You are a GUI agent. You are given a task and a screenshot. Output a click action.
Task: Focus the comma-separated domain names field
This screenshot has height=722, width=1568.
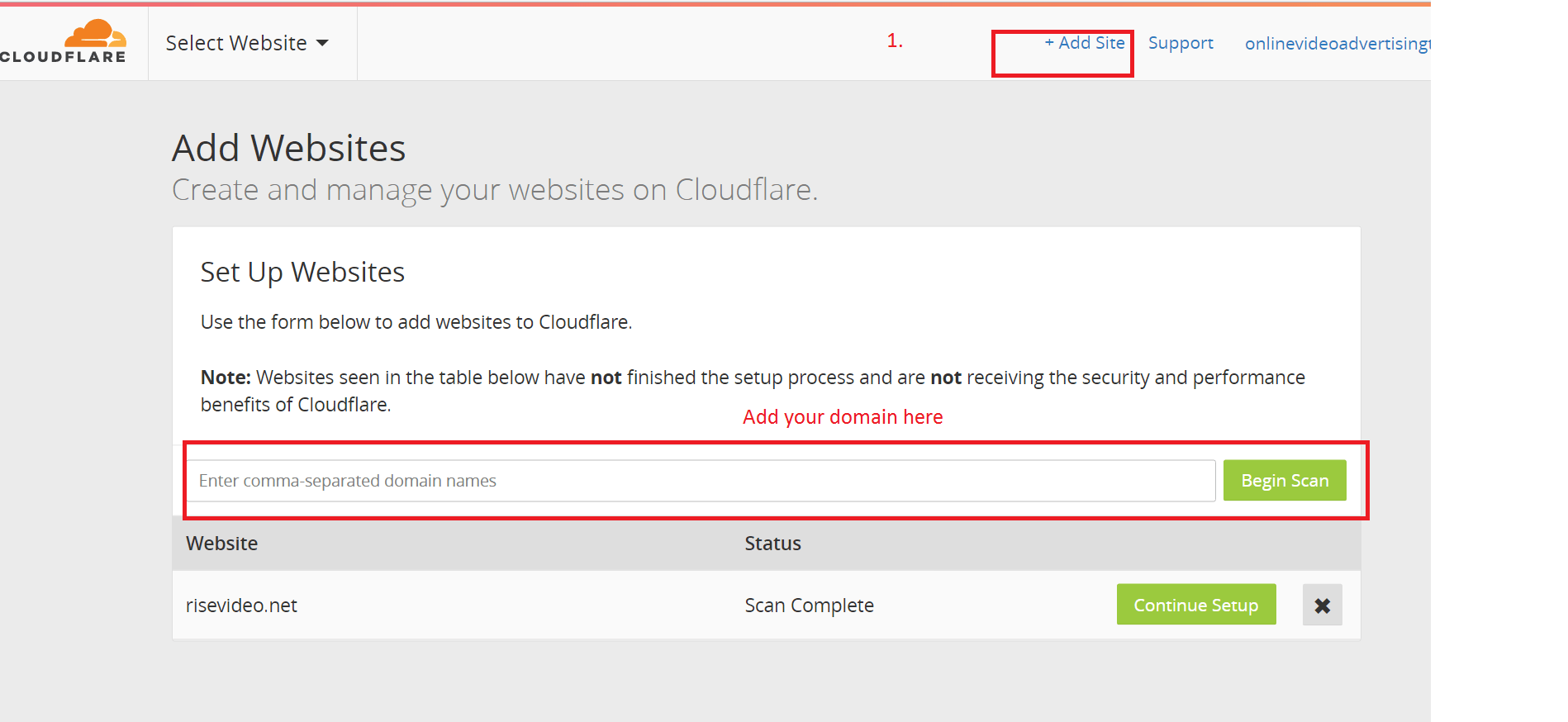(701, 481)
